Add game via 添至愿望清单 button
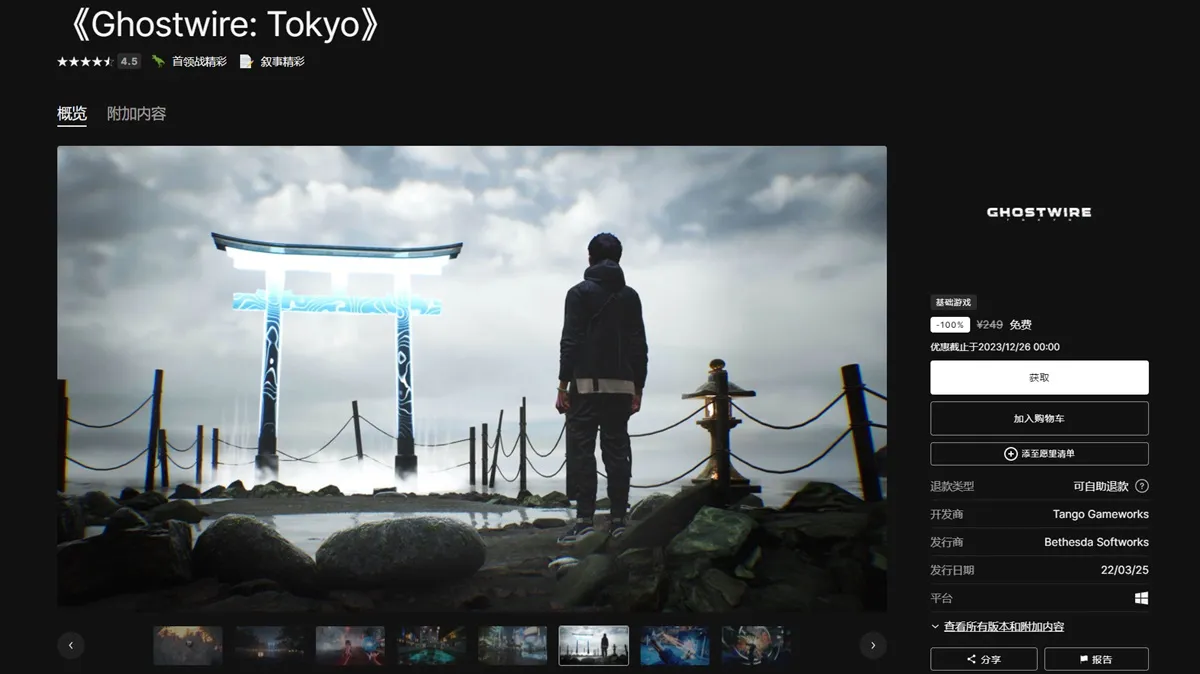1200x674 pixels. click(x=1039, y=454)
